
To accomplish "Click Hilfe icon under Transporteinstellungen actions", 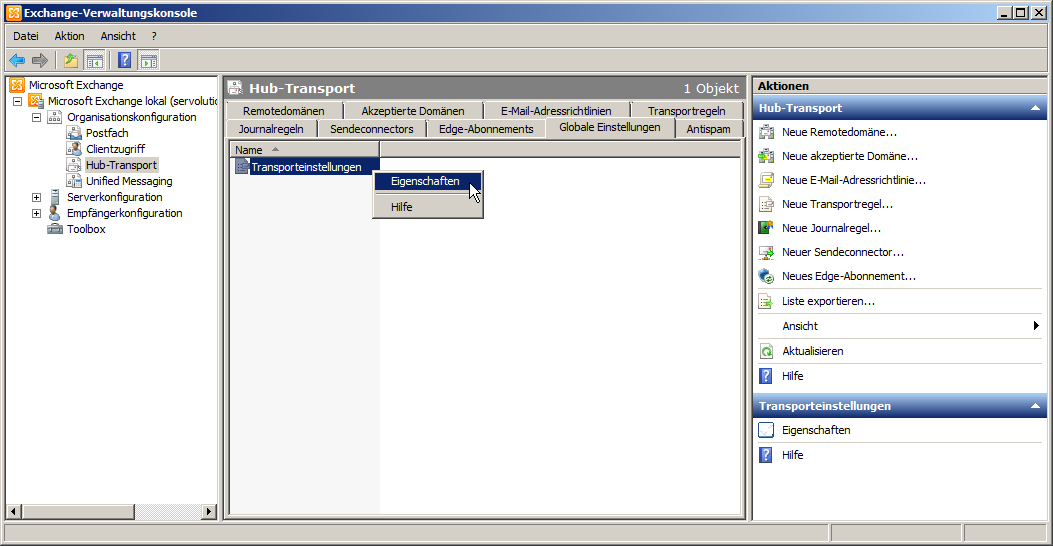I will 766,455.
